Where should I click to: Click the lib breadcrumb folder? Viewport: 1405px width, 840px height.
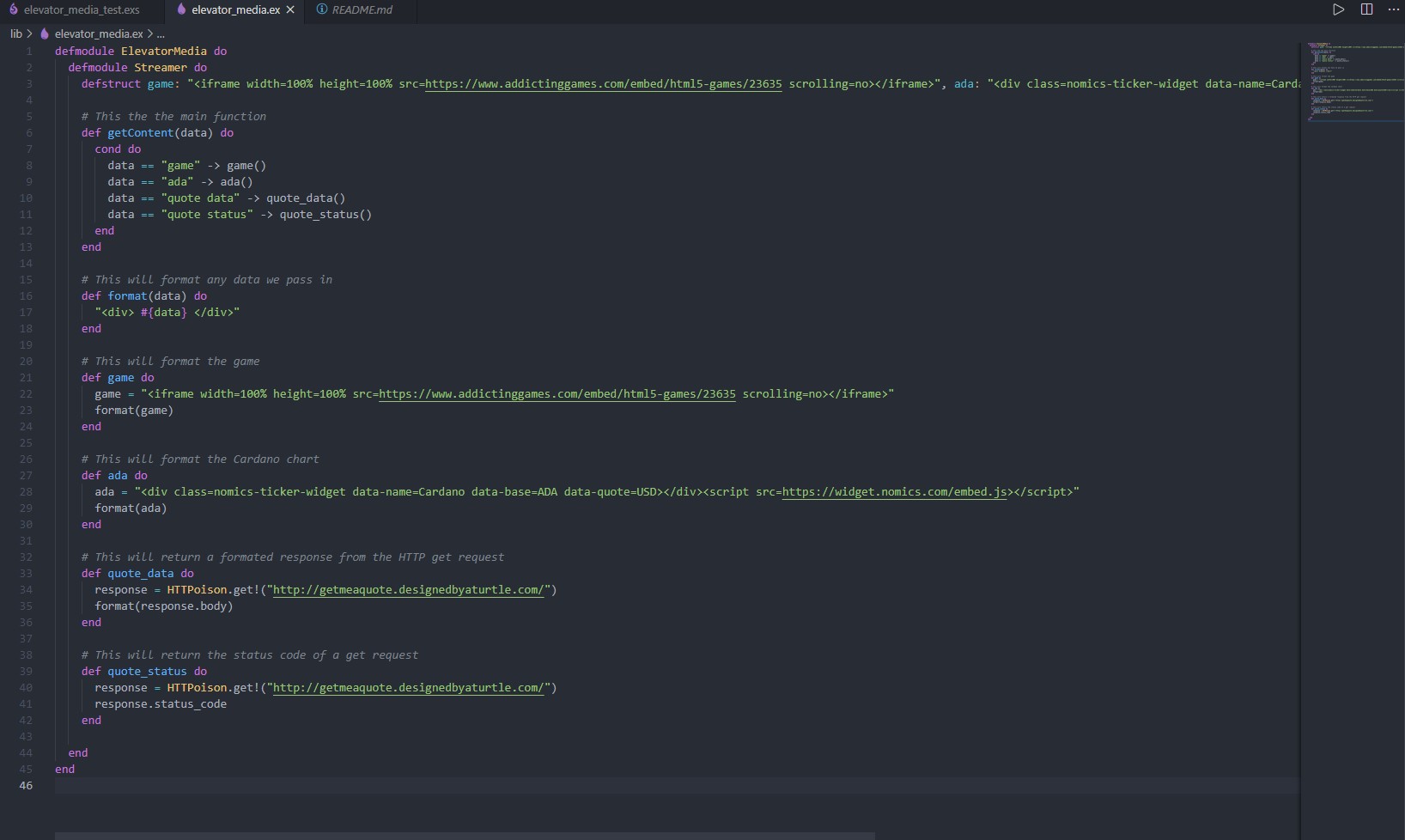pyautogui.click(x=15, y=33)
